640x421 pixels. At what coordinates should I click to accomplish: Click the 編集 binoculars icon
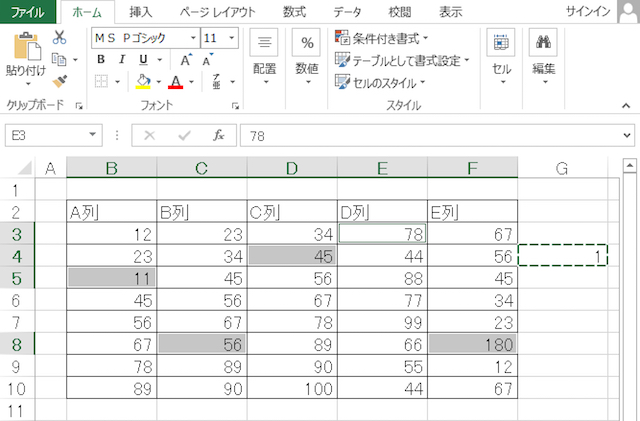pos(543,43)
